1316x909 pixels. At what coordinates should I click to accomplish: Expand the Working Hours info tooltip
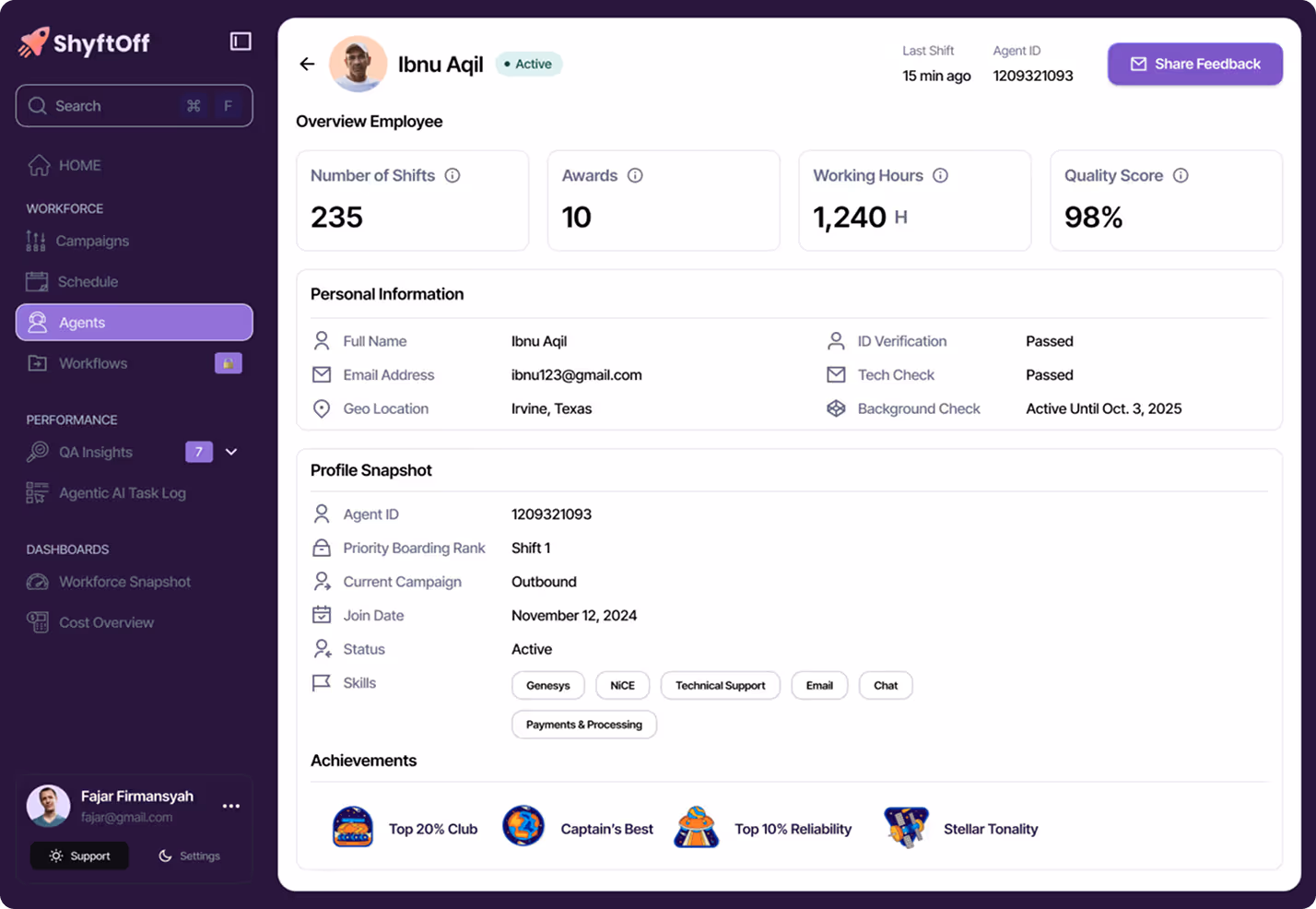[x=940, y=175]
